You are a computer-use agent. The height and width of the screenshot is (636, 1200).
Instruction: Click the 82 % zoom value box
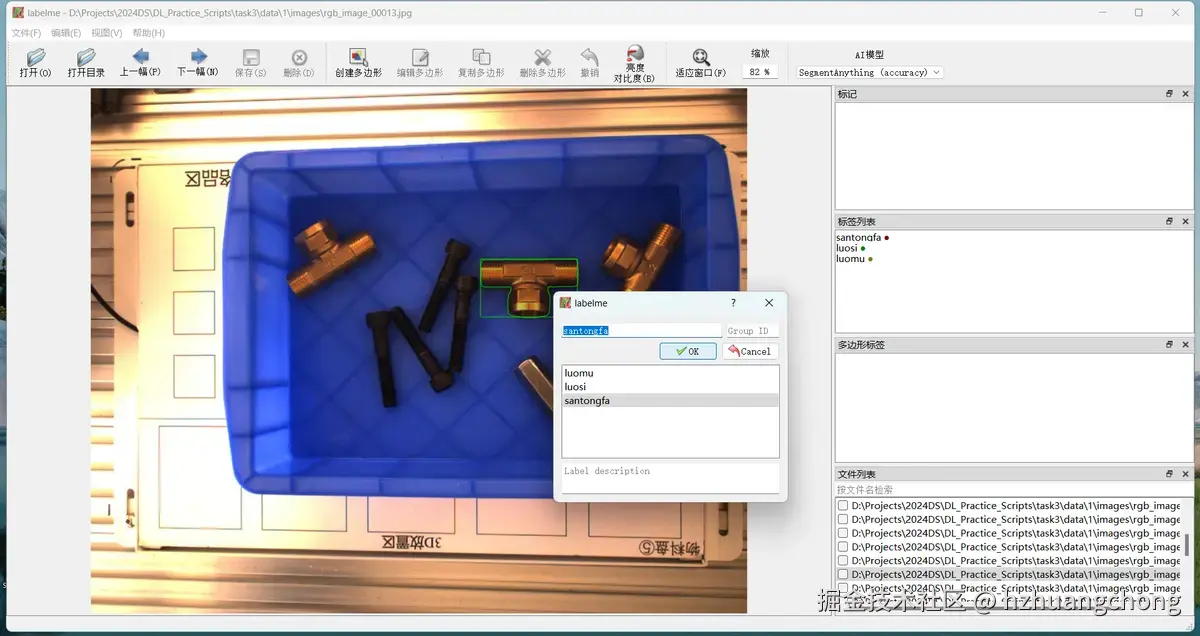pyautogui.click(x=760, y=72)
